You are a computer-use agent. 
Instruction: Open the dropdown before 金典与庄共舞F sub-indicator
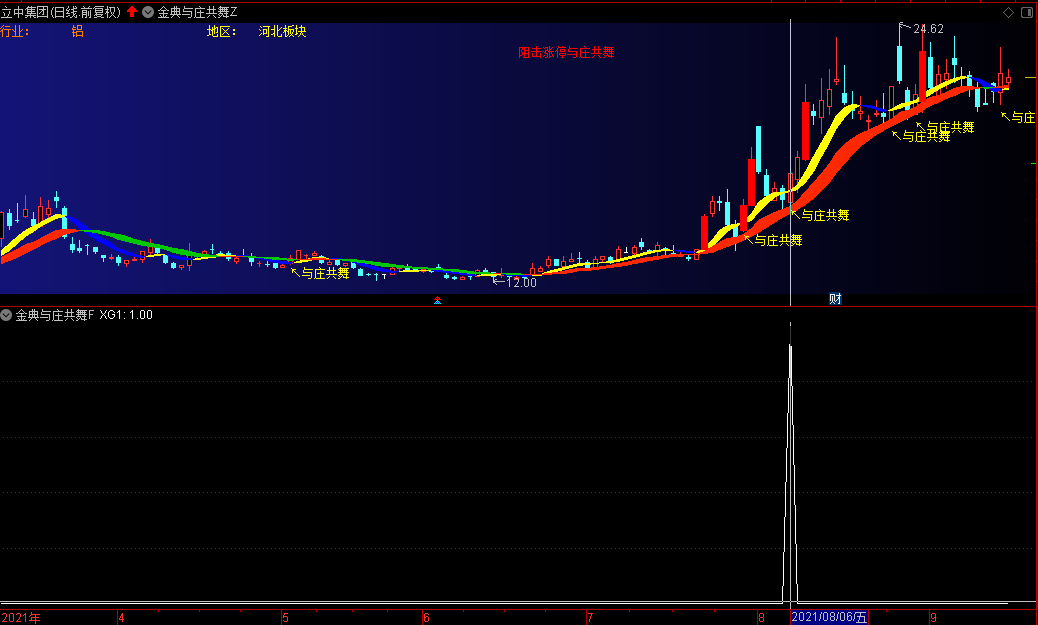tap(6, 315)
